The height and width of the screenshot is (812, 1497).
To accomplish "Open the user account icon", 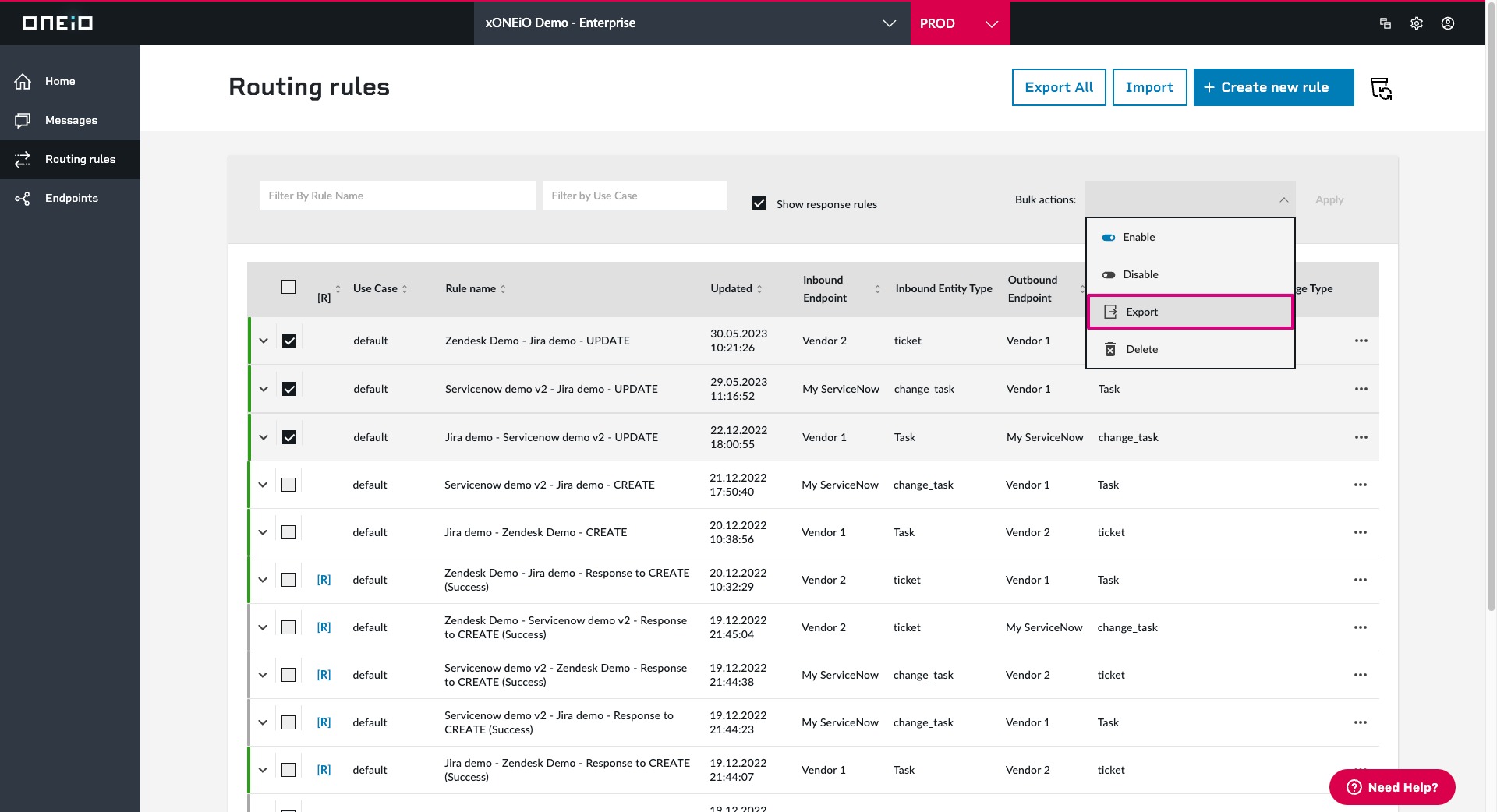I will click(1448, 23).
